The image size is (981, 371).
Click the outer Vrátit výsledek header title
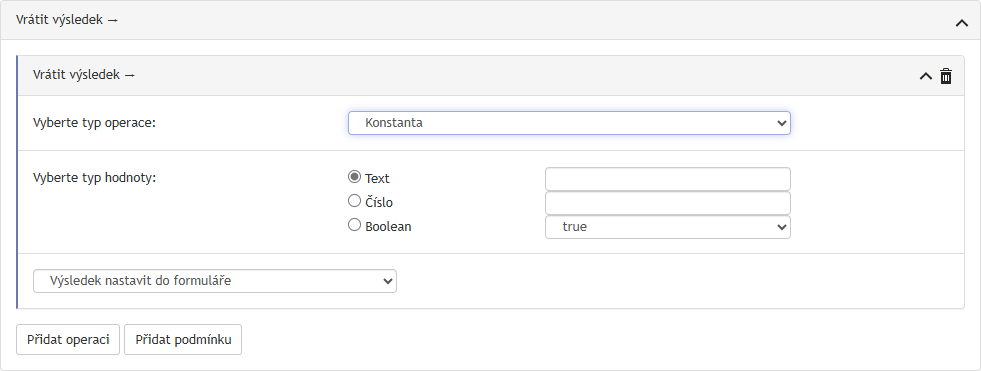tap(67, 20)
